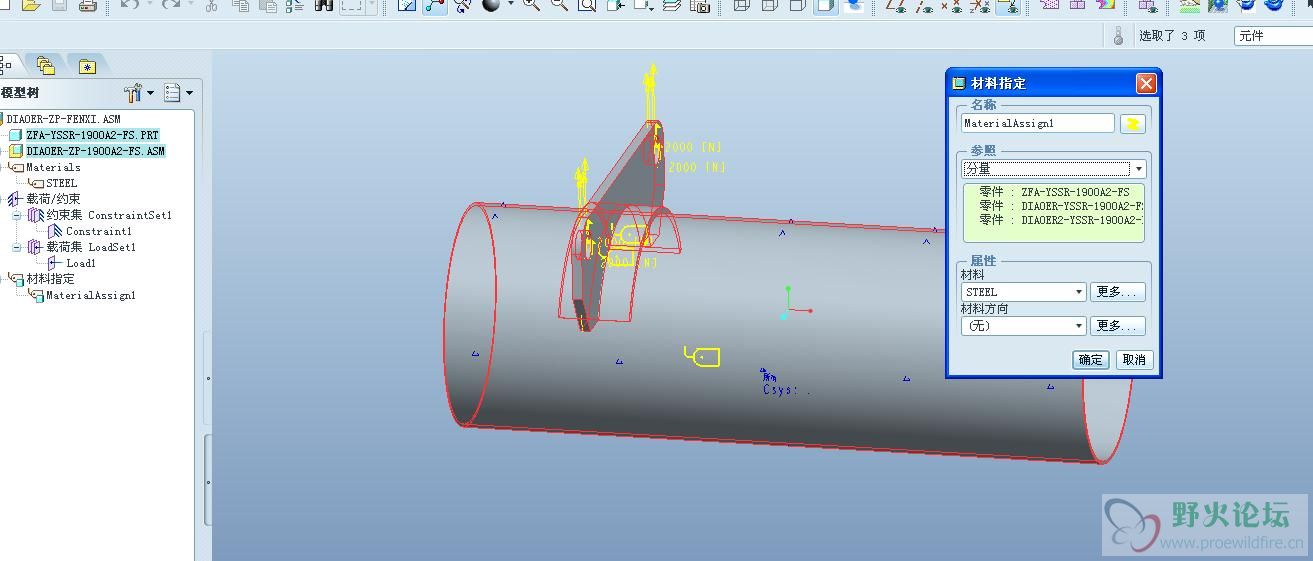Select 零件 ZFA-YSSR-1900A2-FS in the reference list
The height and width of the screenshot is (561, 1313).
point(1054,192)
